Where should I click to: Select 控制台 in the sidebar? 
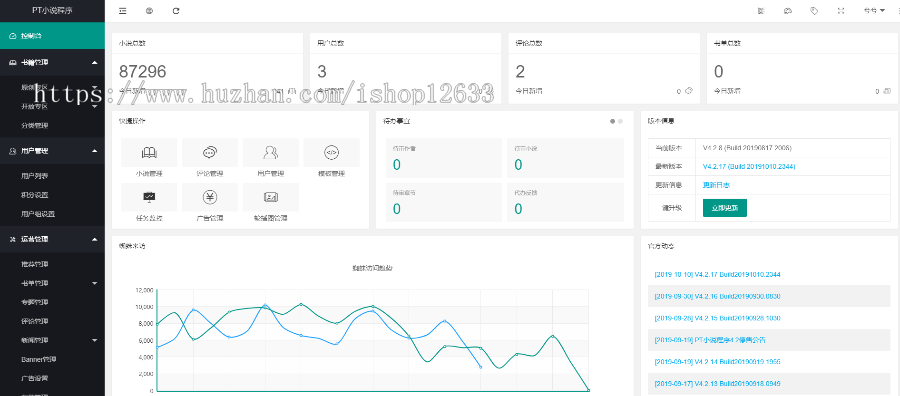pos(52,36)
